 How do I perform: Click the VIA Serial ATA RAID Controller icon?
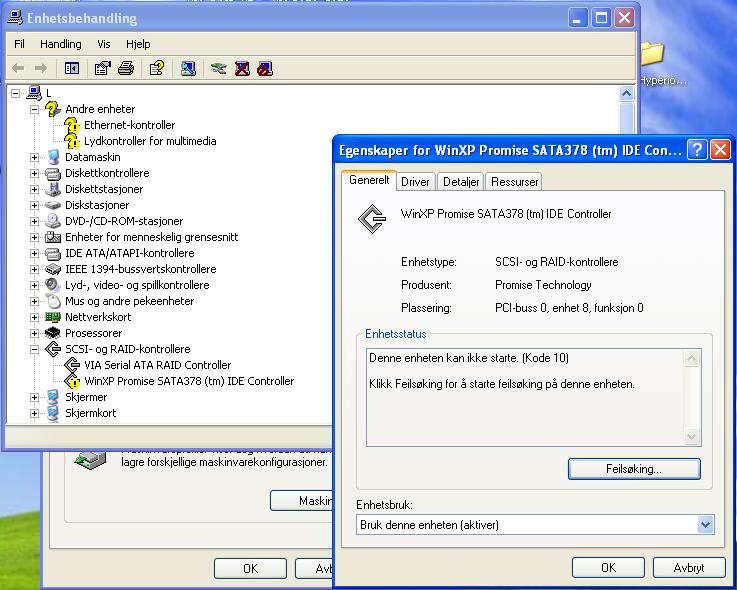(x=71, y=365)
